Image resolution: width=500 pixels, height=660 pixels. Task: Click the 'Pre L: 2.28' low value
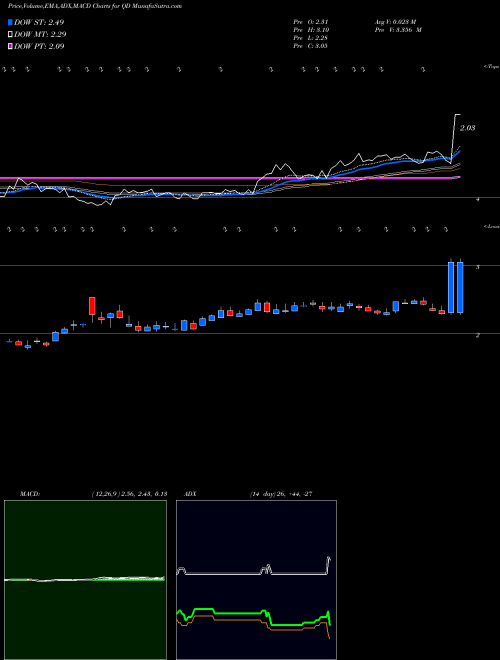coord(311,38)
